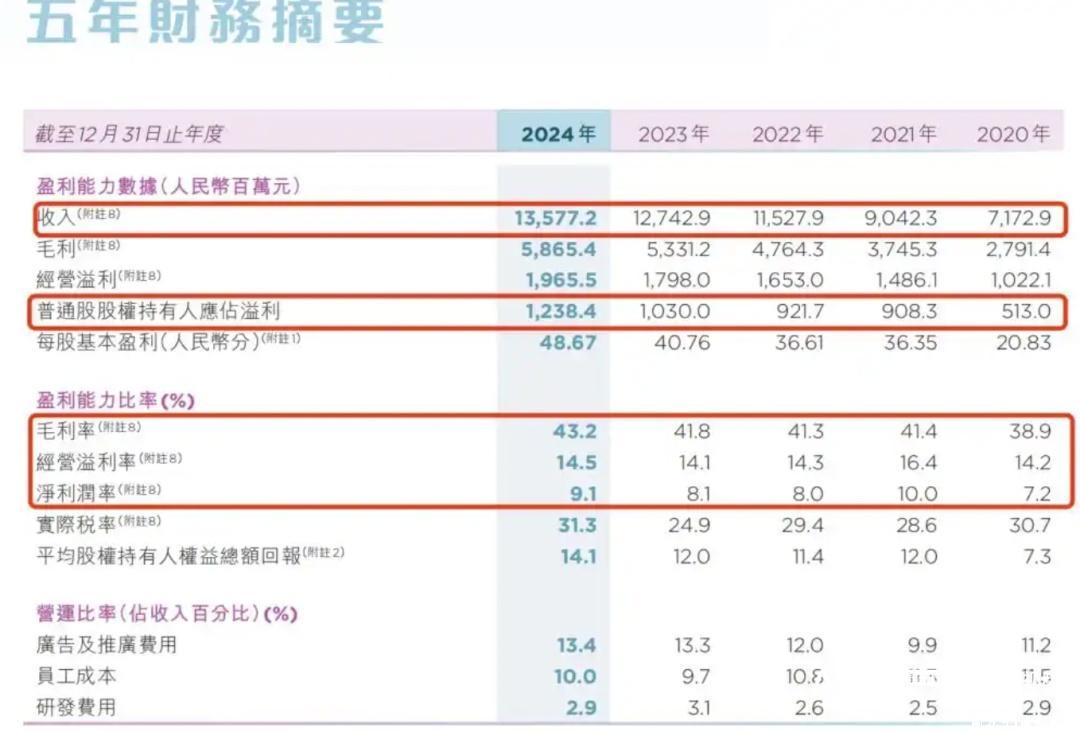The image size is (1080, 732).
Task: Click the 2024 revenue value 13,577.2
Action: click(x=555, y=217)
